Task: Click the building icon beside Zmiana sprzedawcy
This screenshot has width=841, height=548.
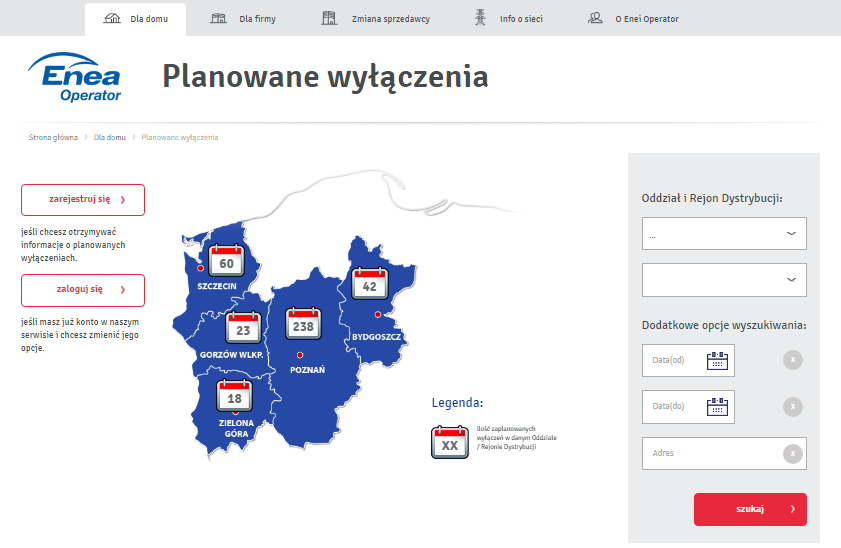Action: click(x=329, y=18)
